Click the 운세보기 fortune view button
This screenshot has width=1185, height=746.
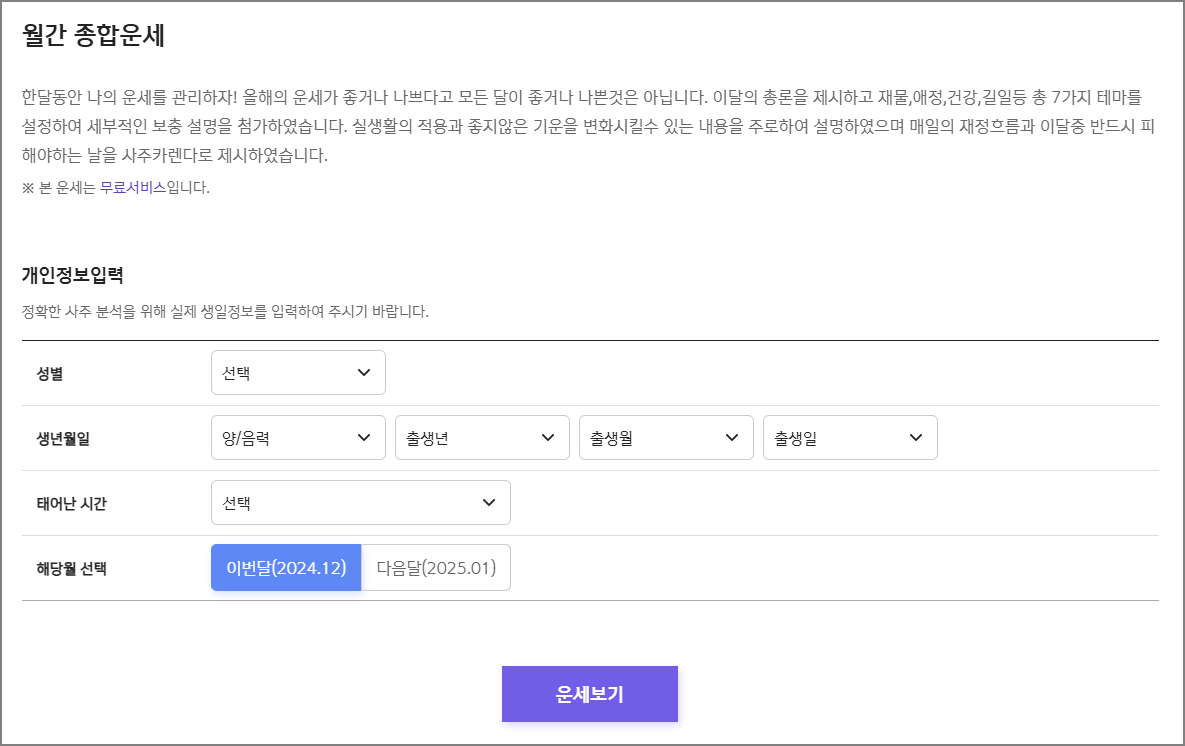(x=589, y=692)
